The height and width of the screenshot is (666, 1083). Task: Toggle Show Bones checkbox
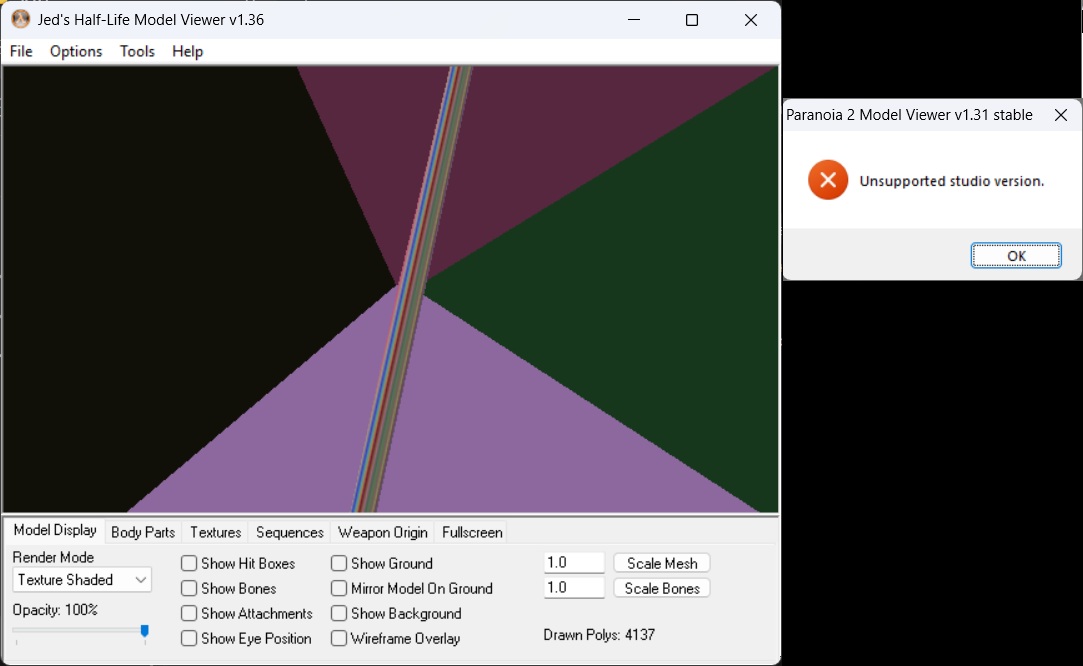coord(189,589)
